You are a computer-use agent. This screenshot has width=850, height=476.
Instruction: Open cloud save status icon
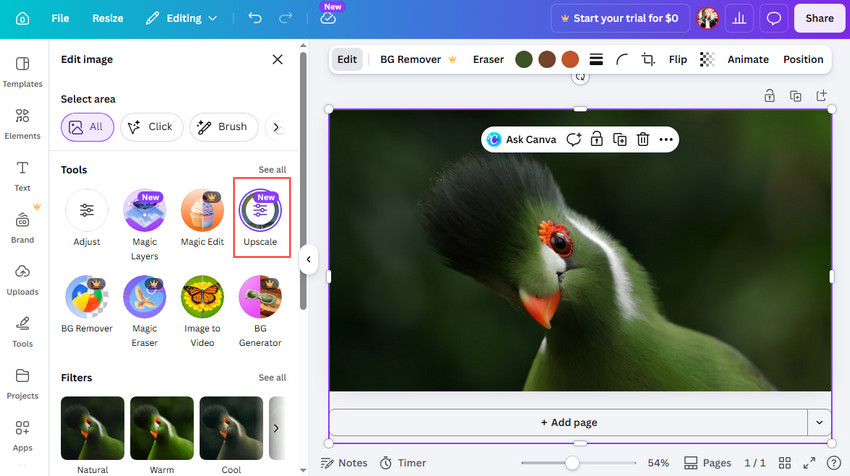click(x=328, y=18)
